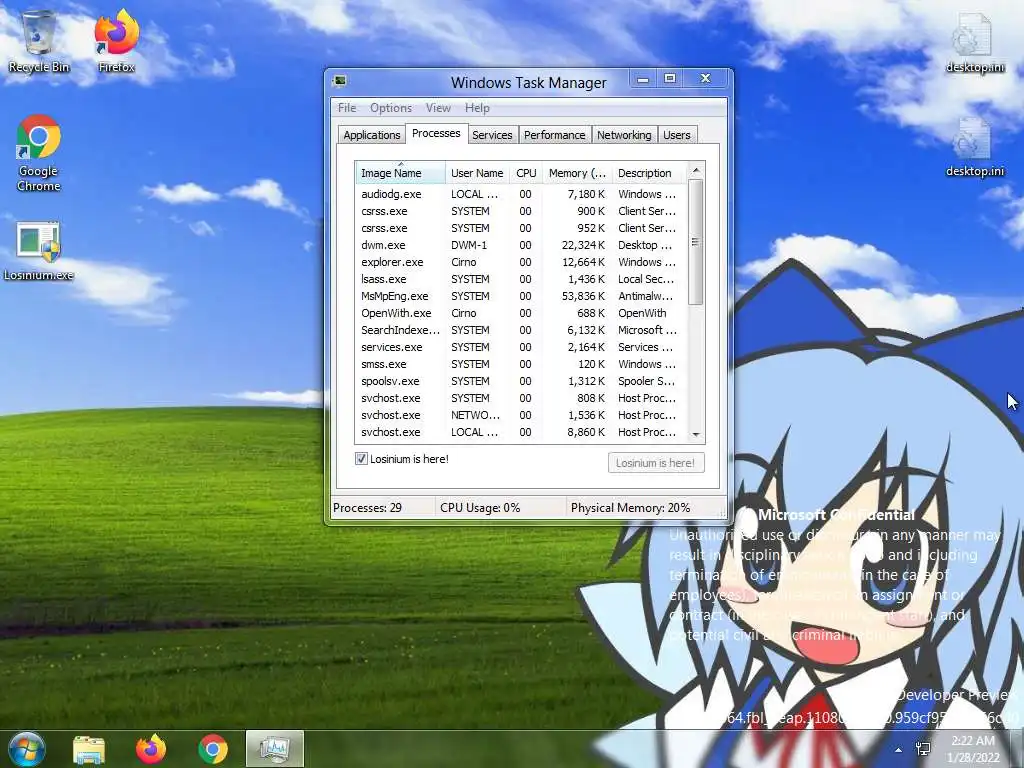Switch to the Users tab
This screenshot has height=768, width=1024.
[677, 135]
